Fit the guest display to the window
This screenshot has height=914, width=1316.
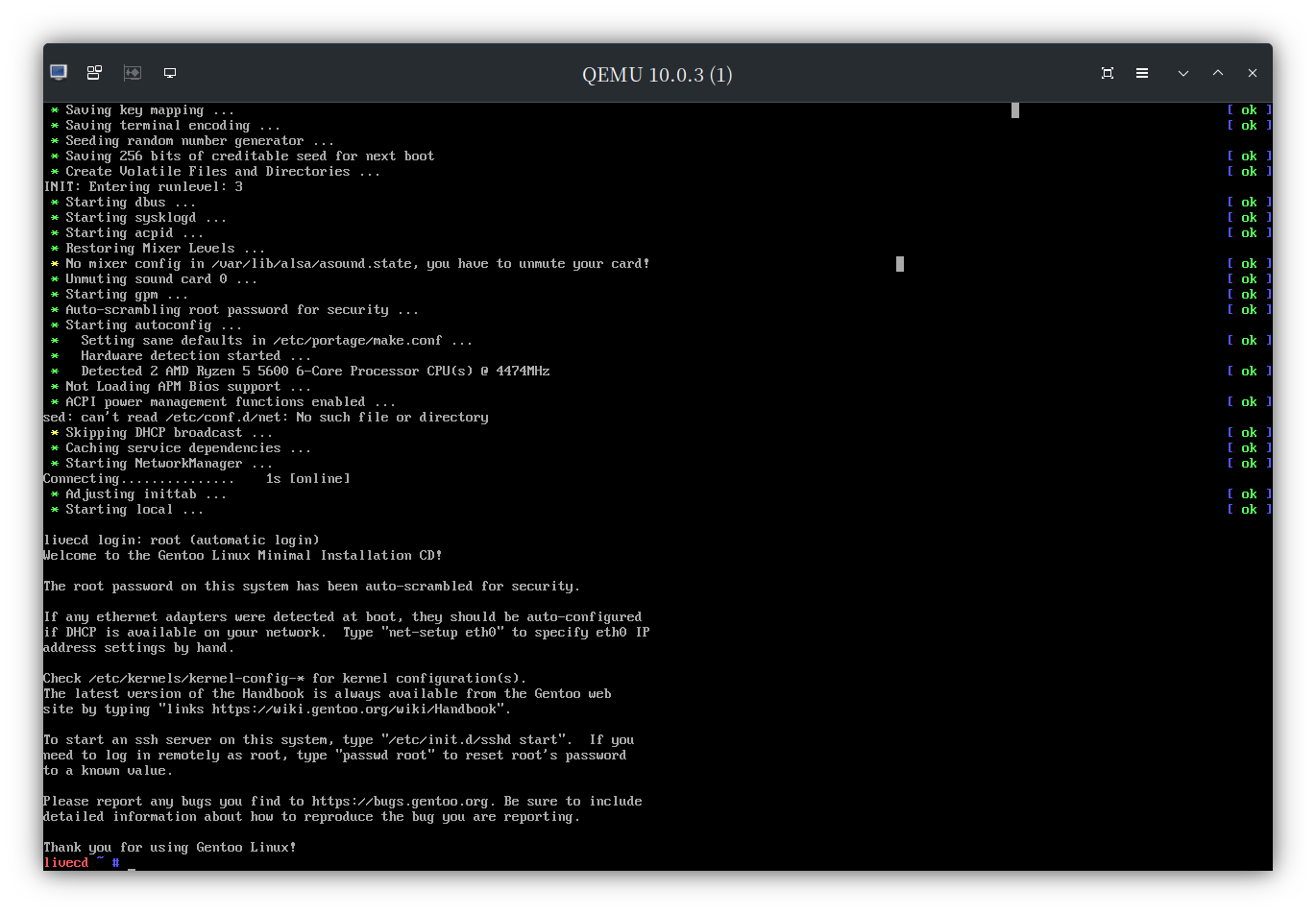[x=1107, y=72]
